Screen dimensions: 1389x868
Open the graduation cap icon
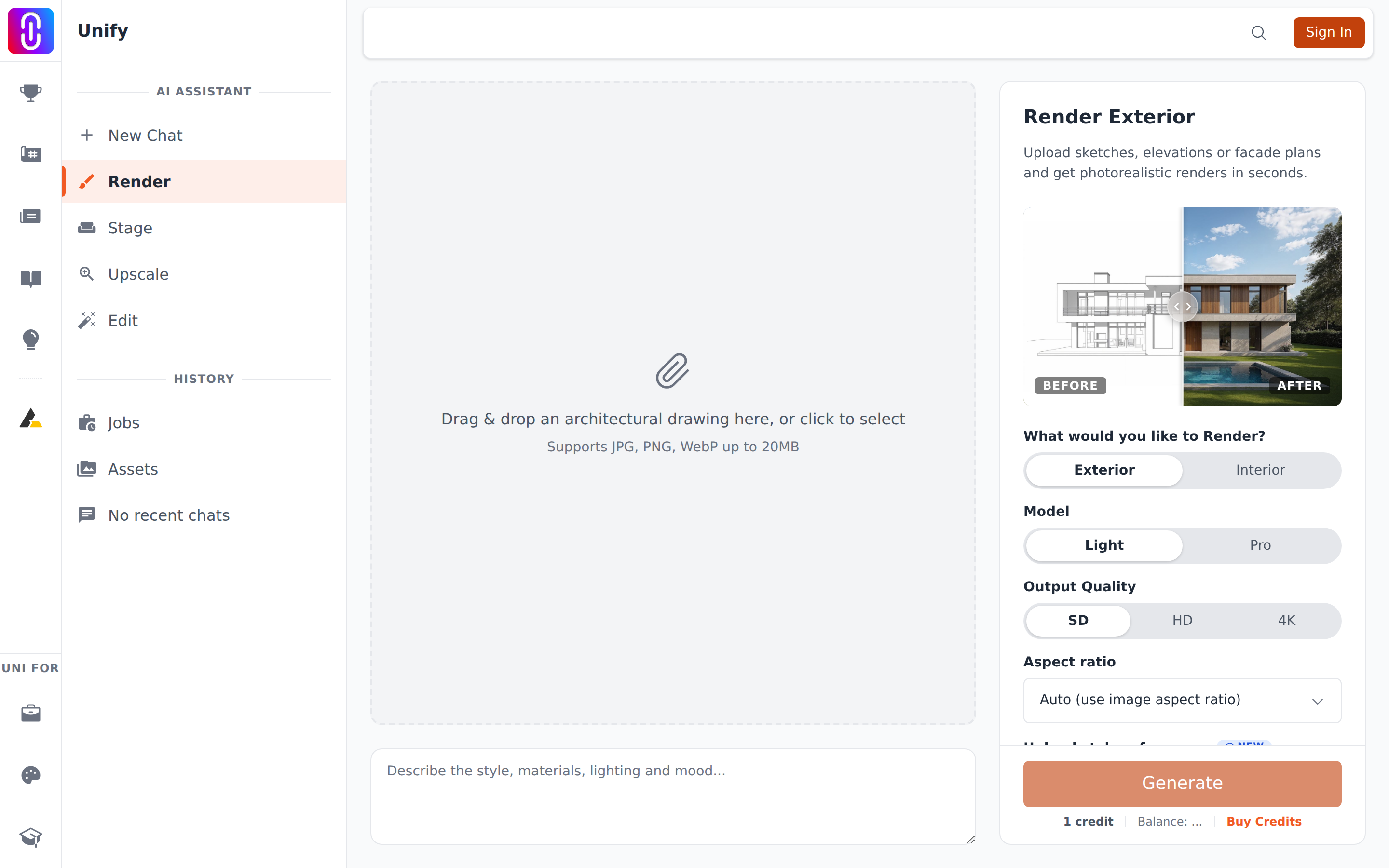point(30,837)
